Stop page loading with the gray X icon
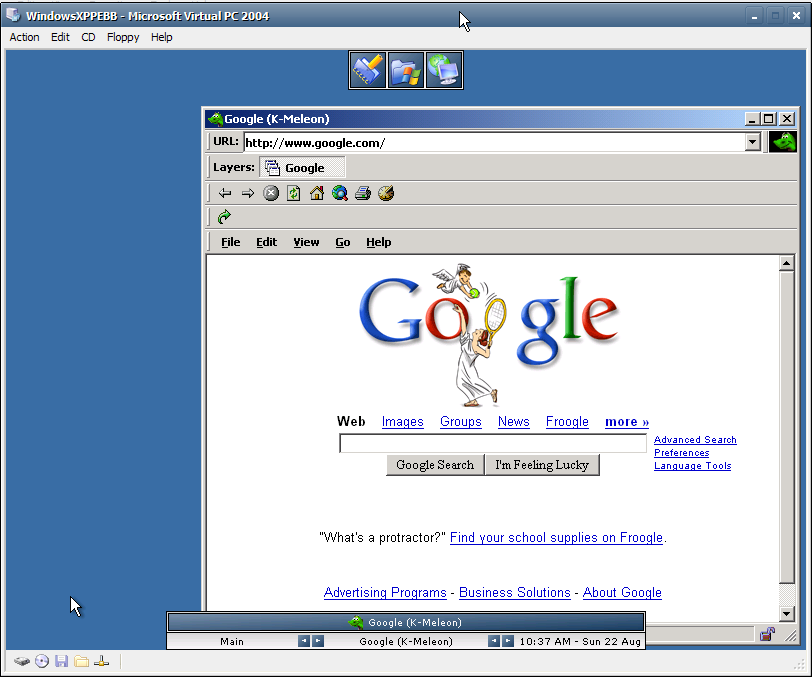The width and height of the screenshot is (812, 677). click(271, 193)
